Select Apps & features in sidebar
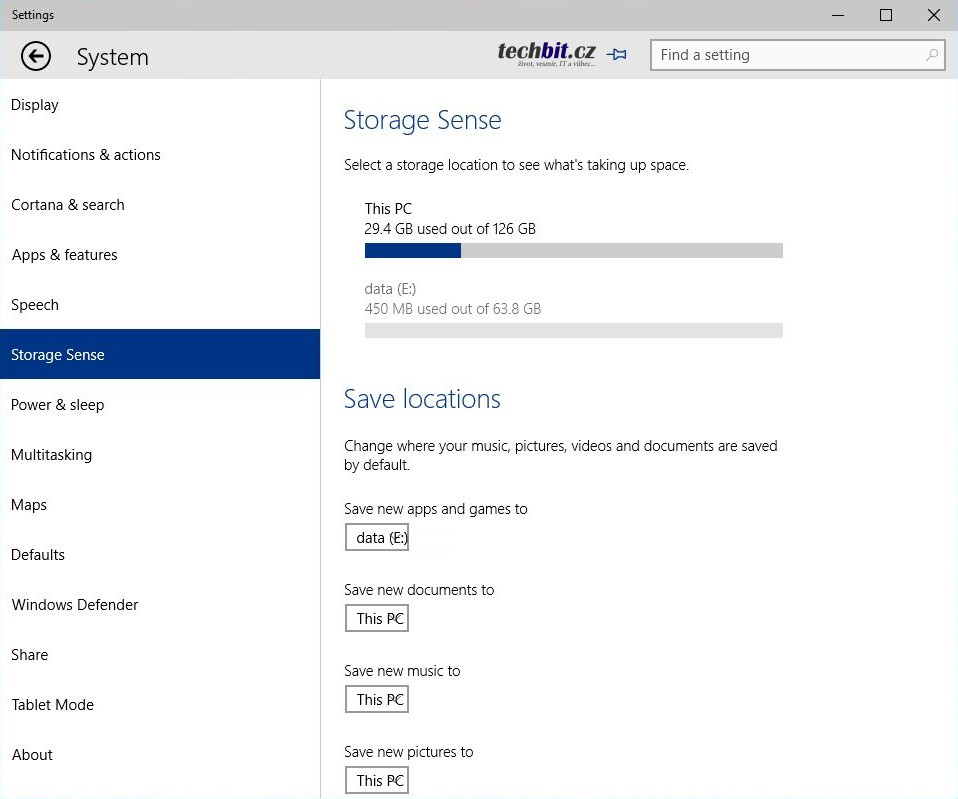The image size is (958, 799). pyautogui.click(x=65, y=255)
